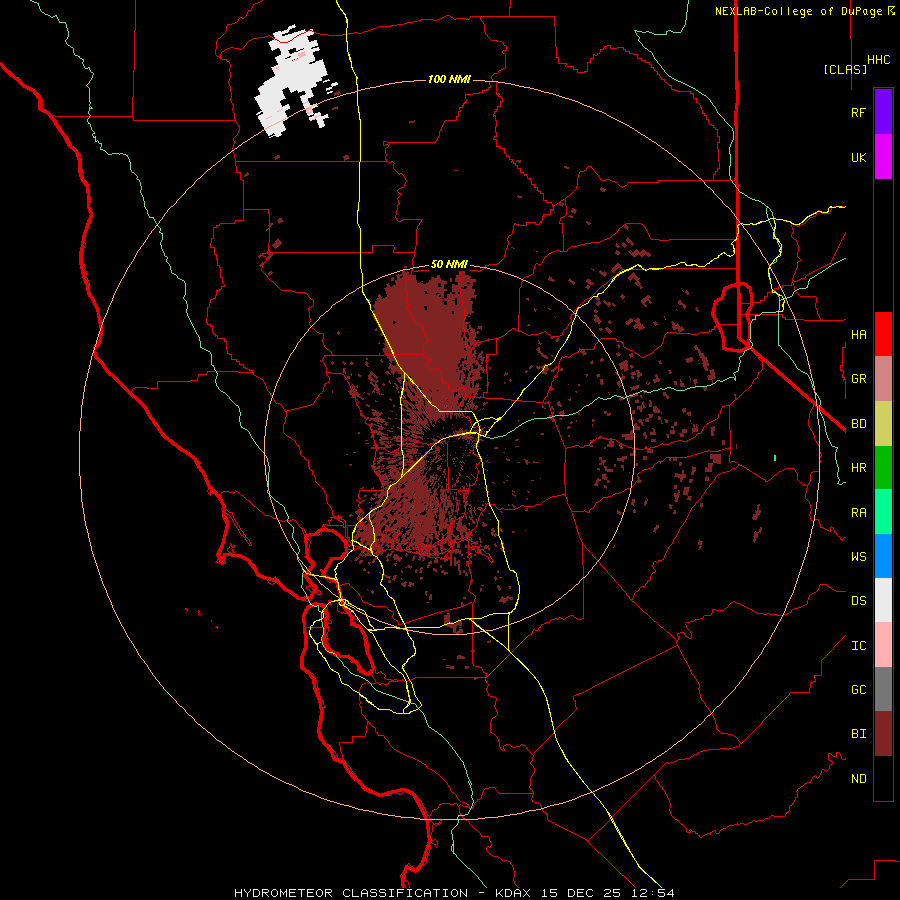
Task: Click the GR legend label
Action: 858,379
